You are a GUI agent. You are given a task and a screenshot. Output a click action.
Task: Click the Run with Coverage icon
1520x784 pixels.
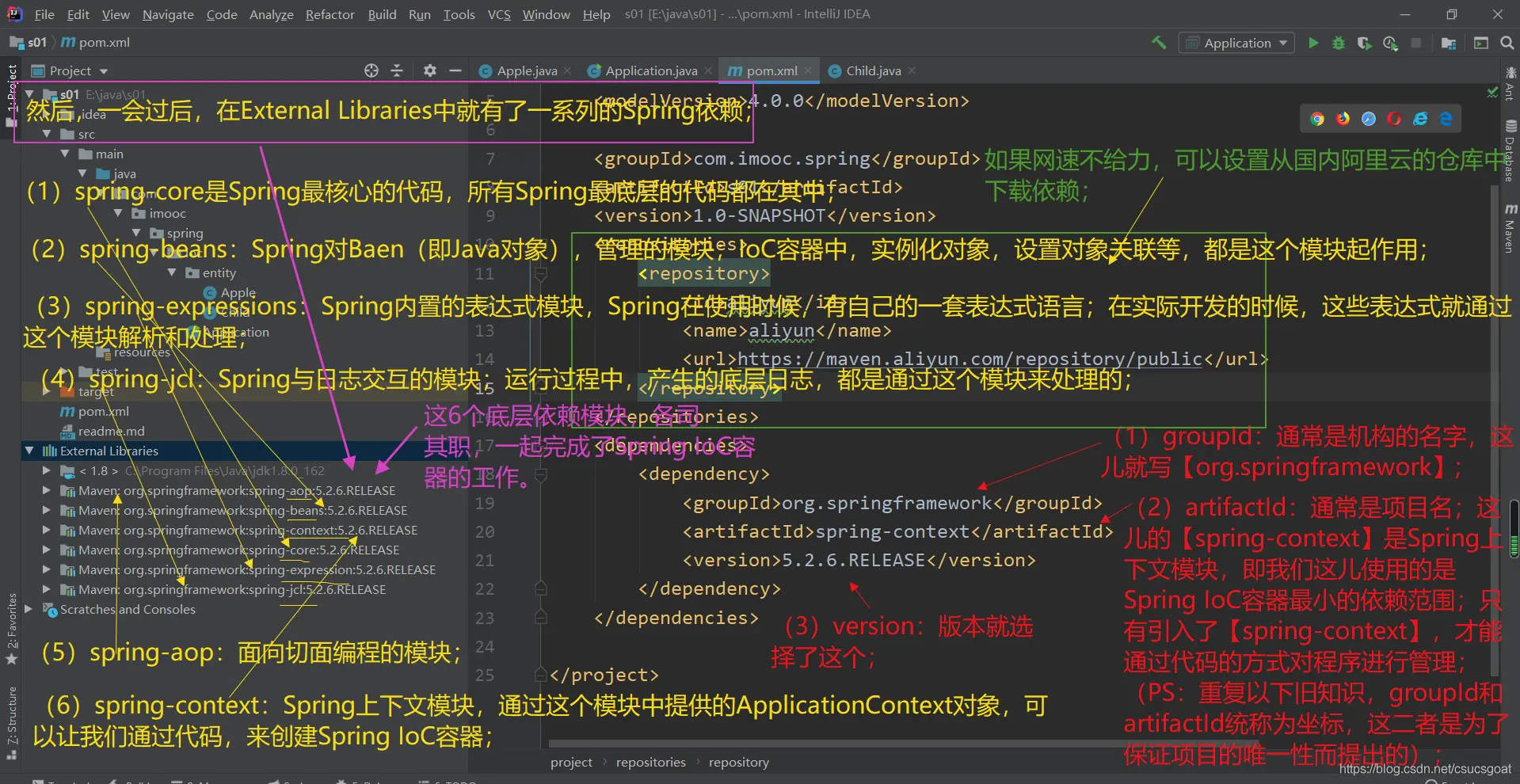1364,43
